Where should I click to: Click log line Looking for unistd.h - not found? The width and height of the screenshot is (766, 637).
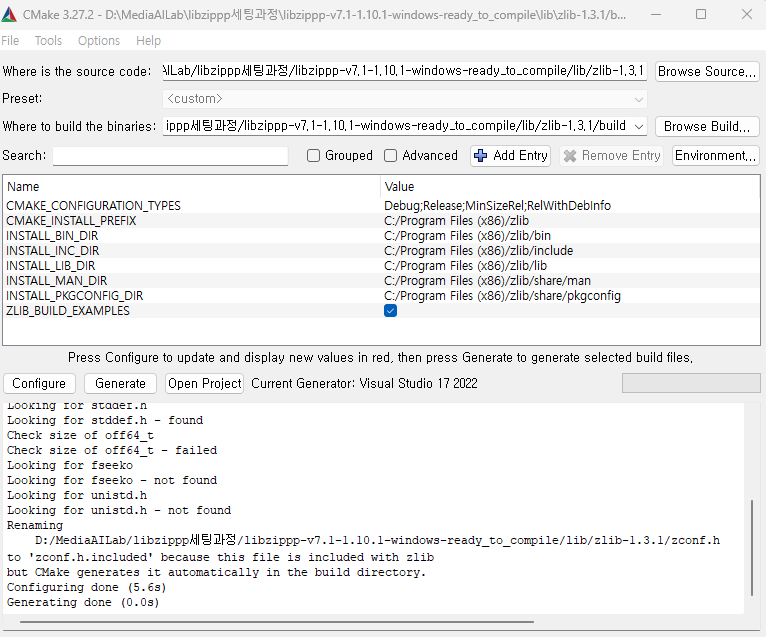pos(119,510)
